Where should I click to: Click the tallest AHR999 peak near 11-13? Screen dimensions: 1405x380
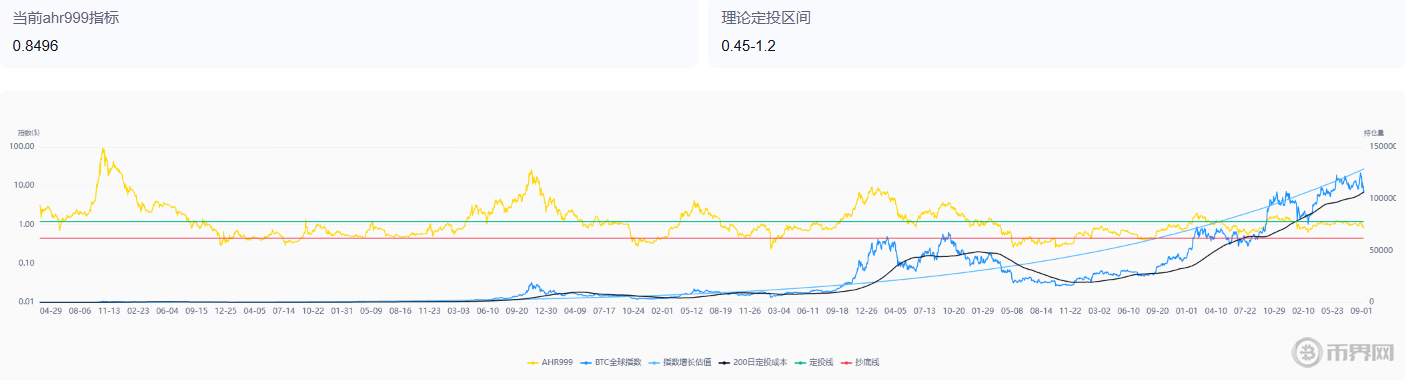(103, 150)
